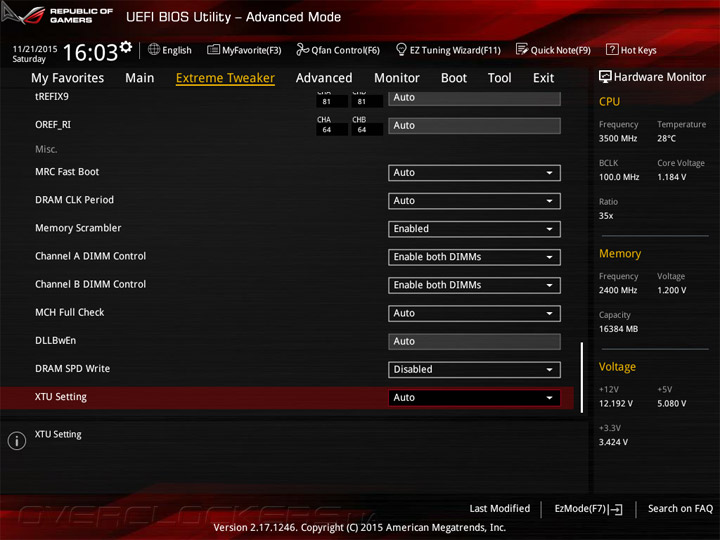Open the Tool tab
The width and height of the screenshot is (720, 540).
pos(500,78)
